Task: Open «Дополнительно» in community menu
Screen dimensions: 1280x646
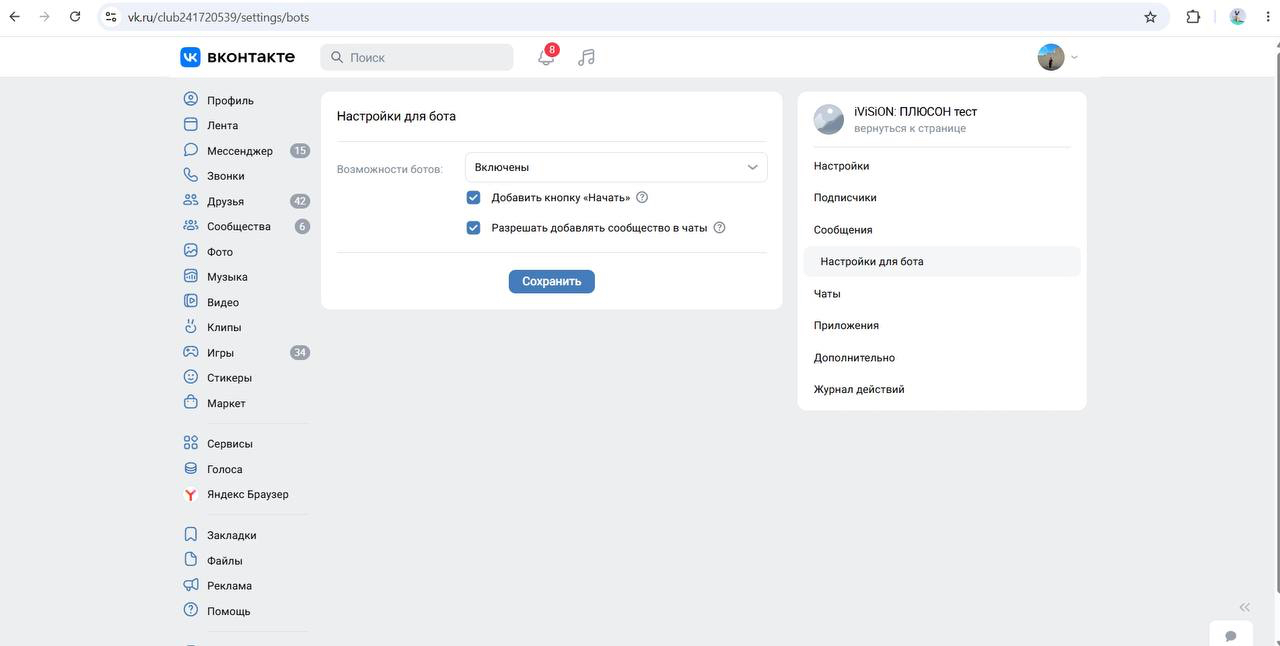Action: [854, 357]
